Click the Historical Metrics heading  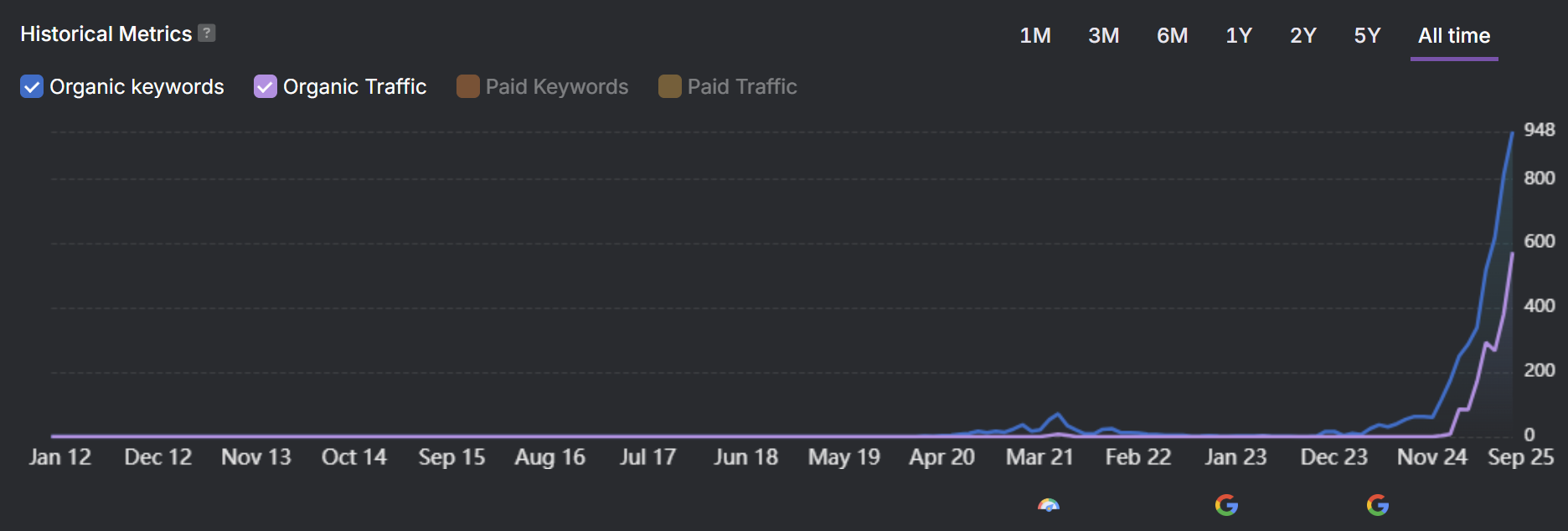click(106, 34)
